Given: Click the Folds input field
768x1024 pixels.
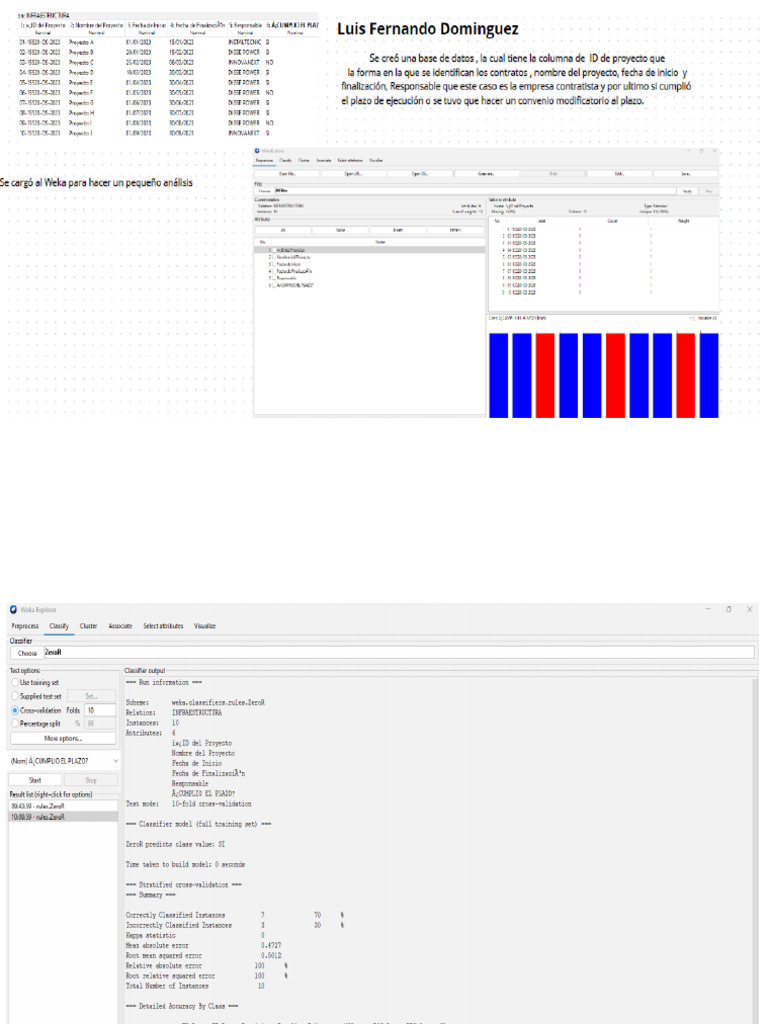Looking at the screenshot, I should (100, 710).
